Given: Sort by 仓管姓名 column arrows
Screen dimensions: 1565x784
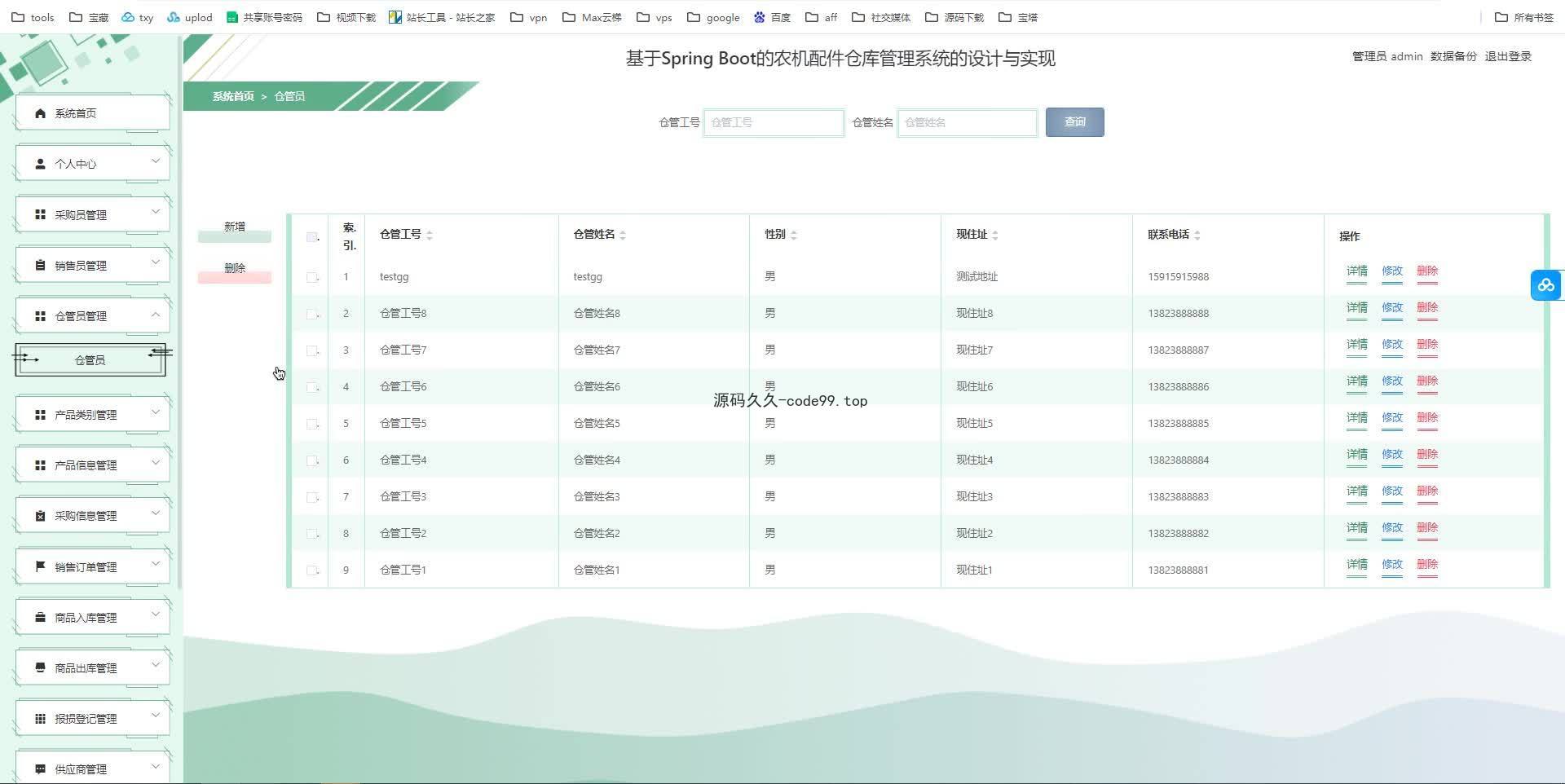Looking at the screenshot, I should pos(623,236).
